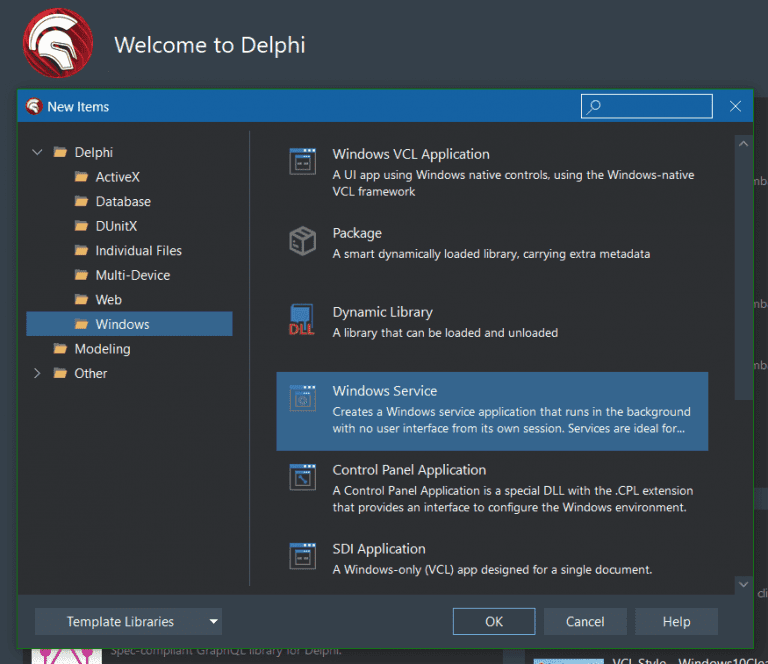This screenshot has width=768, height=664.
Task: Click the Multi-Device folder icon
Action: (81, 275)
